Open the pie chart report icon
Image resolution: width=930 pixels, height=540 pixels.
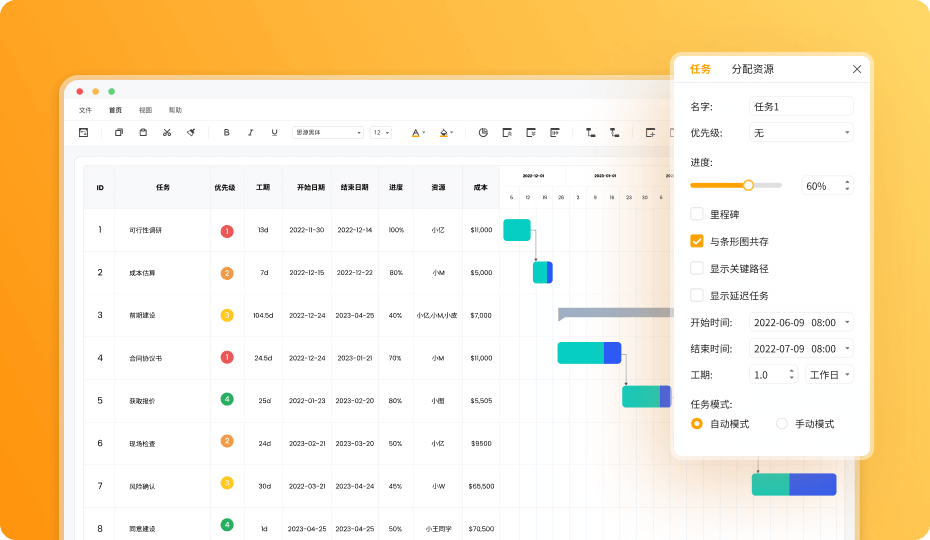483,132
